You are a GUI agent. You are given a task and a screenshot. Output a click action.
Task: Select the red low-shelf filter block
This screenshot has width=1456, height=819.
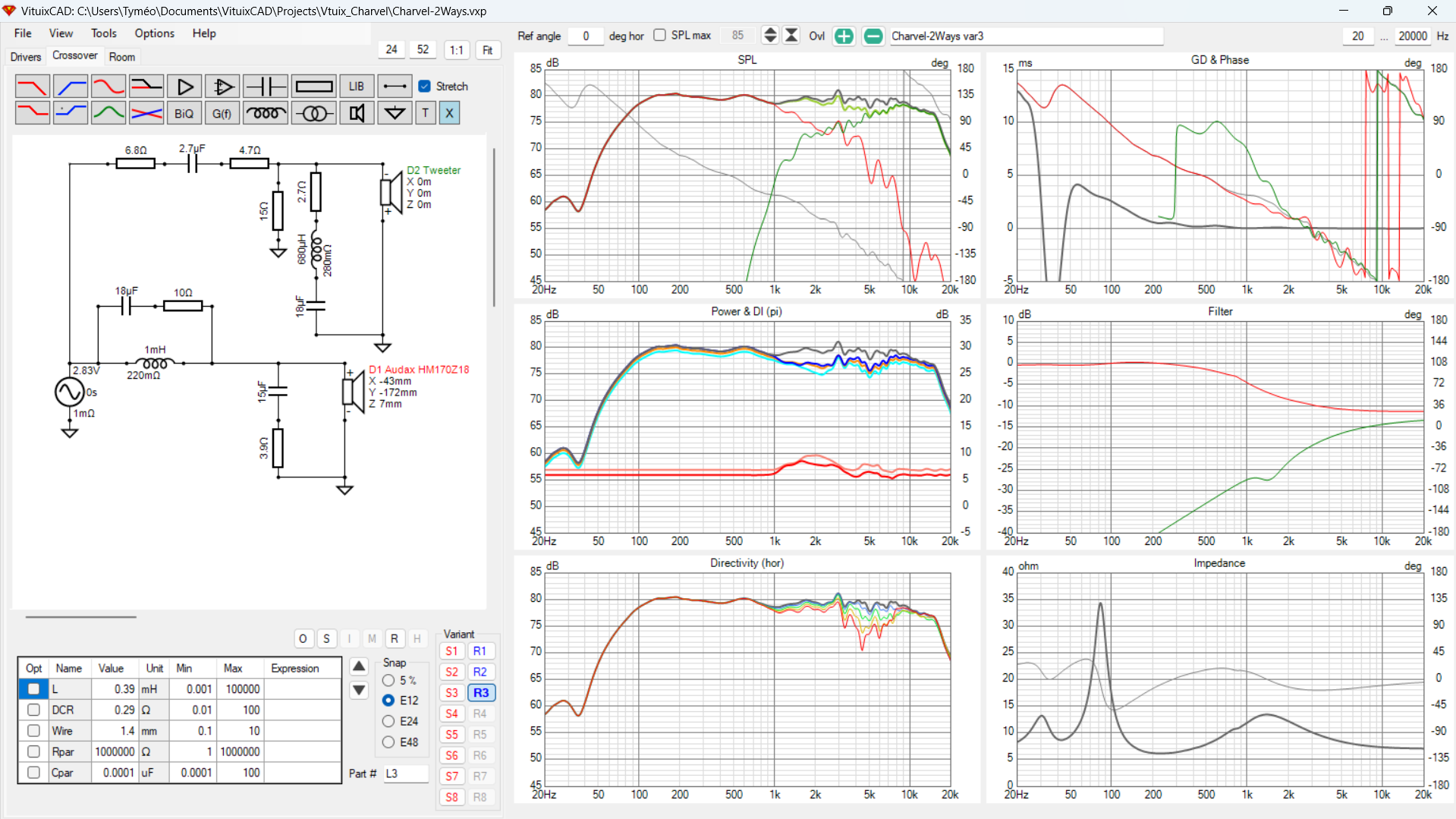(x=32, y=113)
